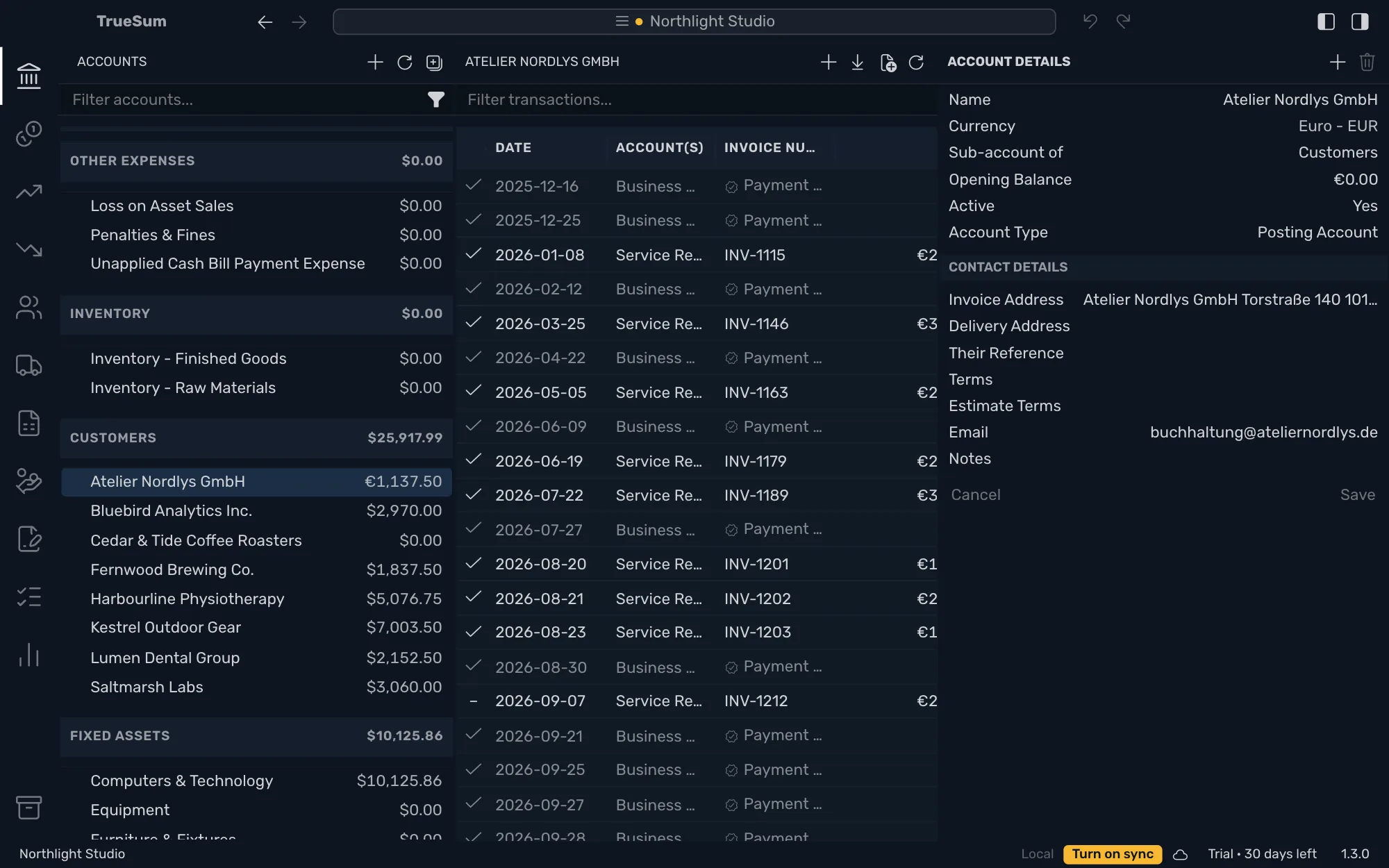Select Bluebird Analytics Inc. account
The height and width of the screenshot is (868, 1389).
click(x=256, y=511)
